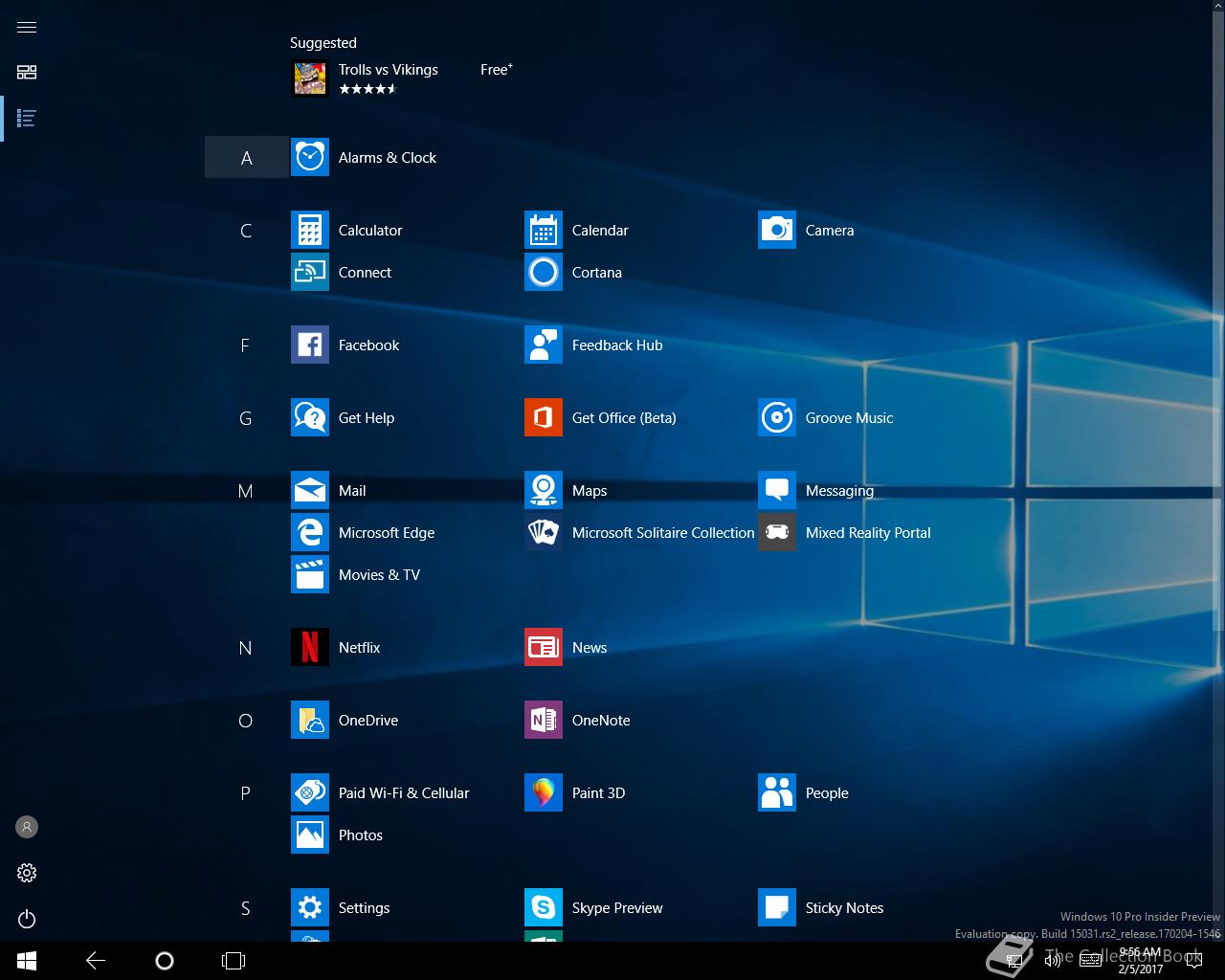Screen dimensions: 1225x980
Task: Open the power options menu
Action: (27, 919)
